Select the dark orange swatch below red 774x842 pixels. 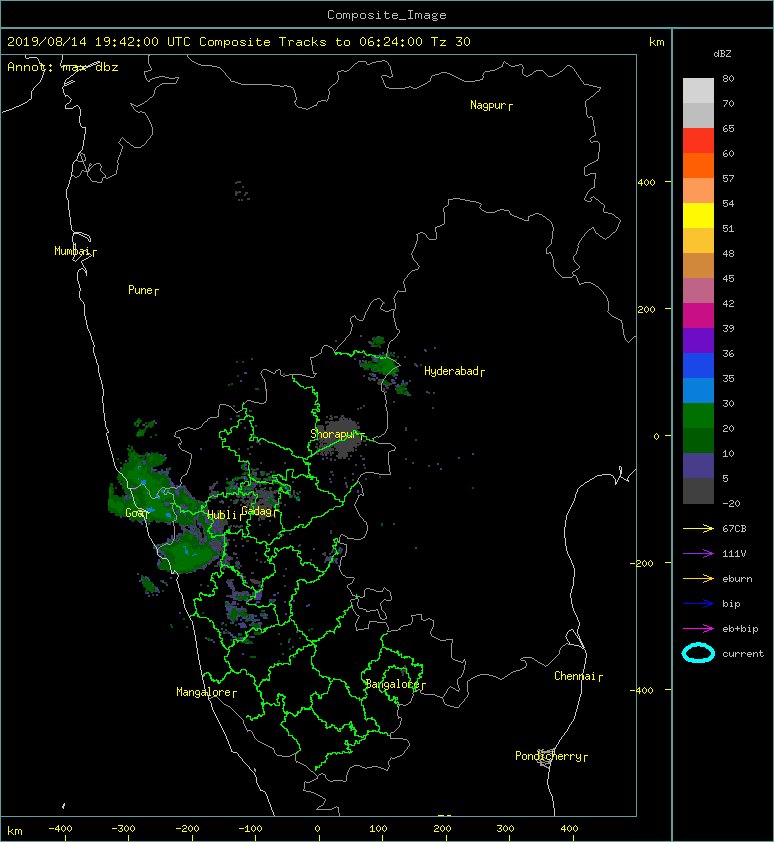point(698,165)
